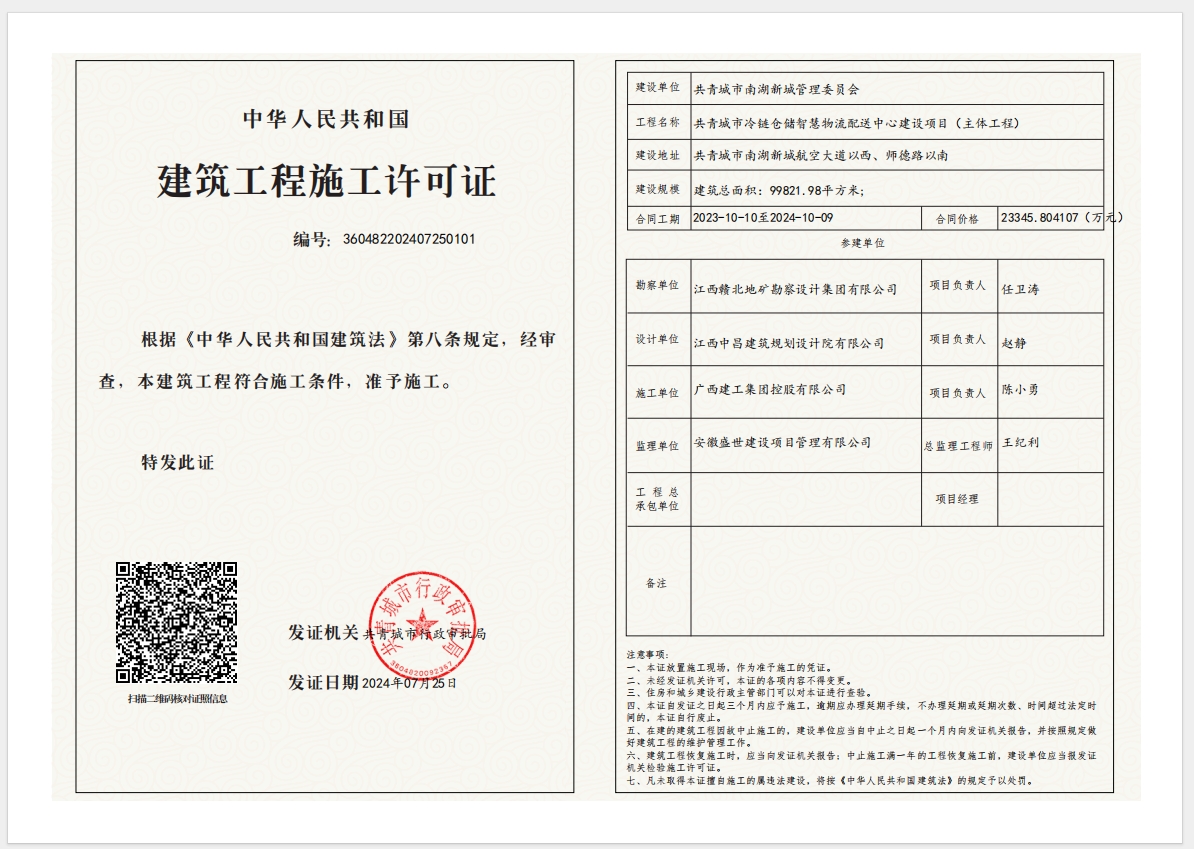Screen dimensions: 1194x849
Task: Click the supervisor 安徽盛世建设项目管理有限公司
Action: tap(782, 442)
